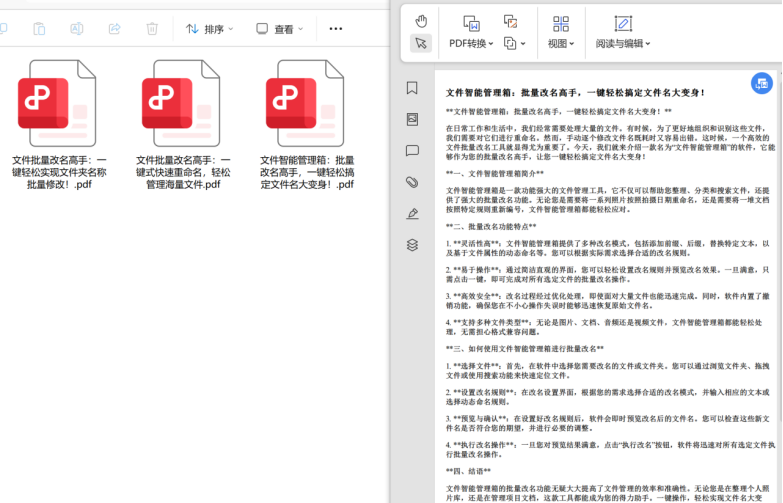The width and height of the screenshot is (783, 503).
Task: Click the paragraph starting 2. **易于操作**
Action: point(608,274)
